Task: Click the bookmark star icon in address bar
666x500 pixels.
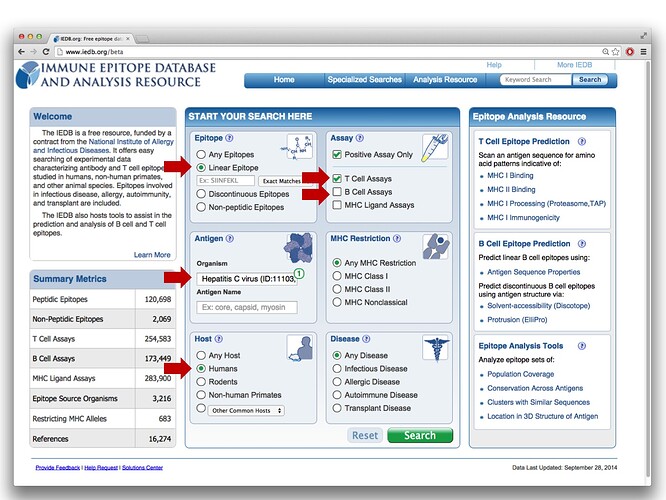Action: (616, 50)
